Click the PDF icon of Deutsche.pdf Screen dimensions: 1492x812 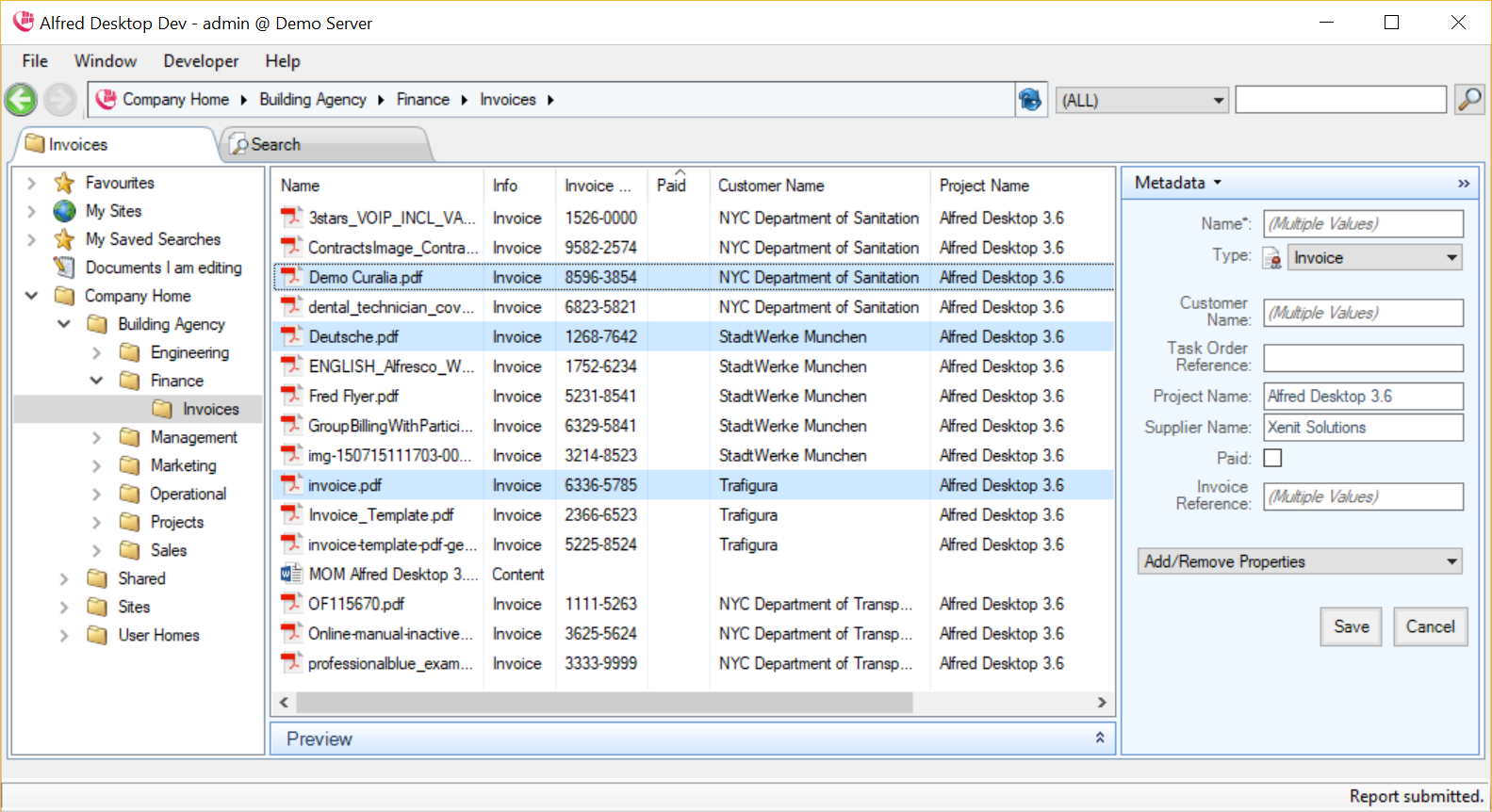(291, 336)
